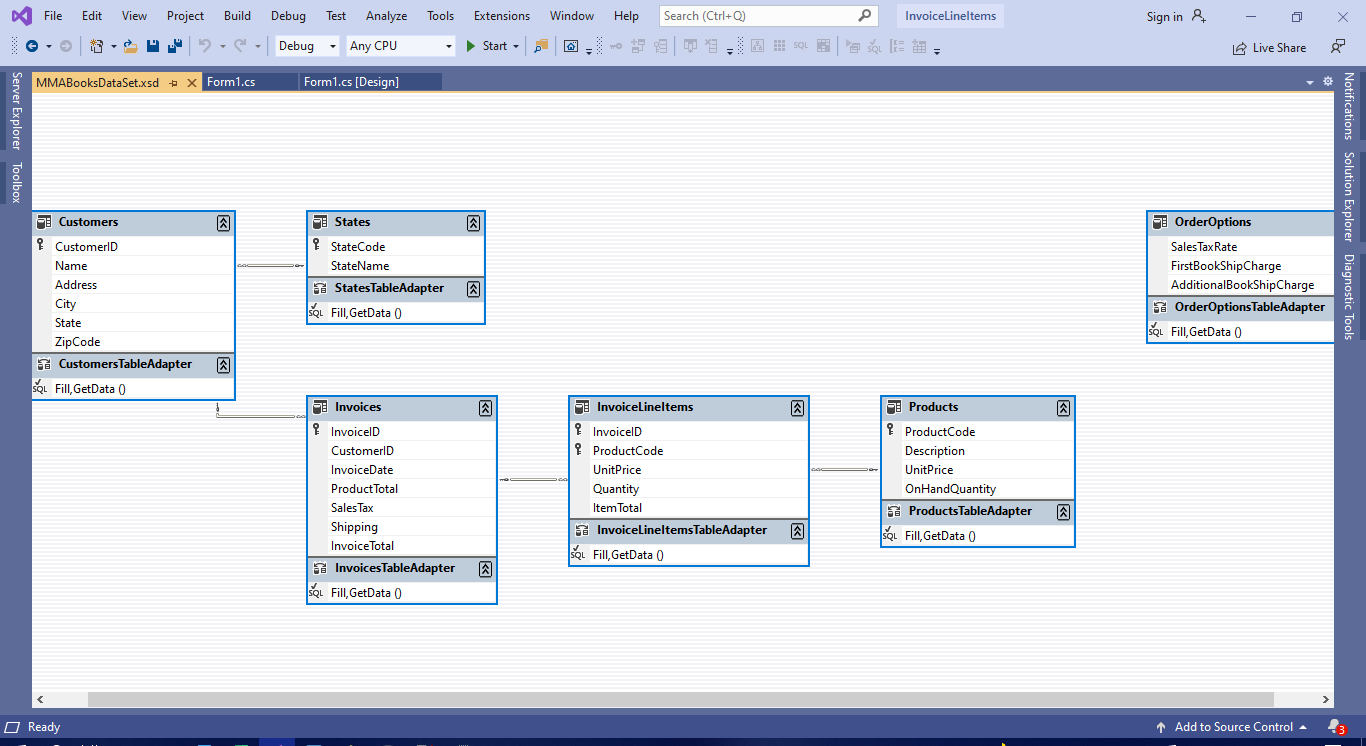
Task: Close the MMABooksDataSet.xsd tab
Action: click(192, 83)
